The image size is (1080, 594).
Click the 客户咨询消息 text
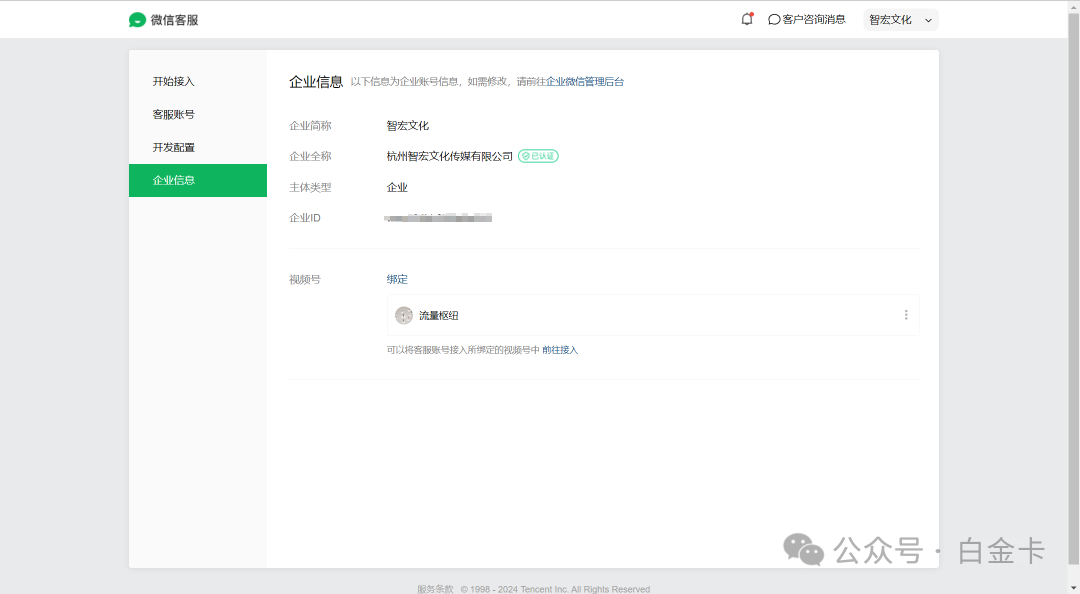tap(813, 19)
